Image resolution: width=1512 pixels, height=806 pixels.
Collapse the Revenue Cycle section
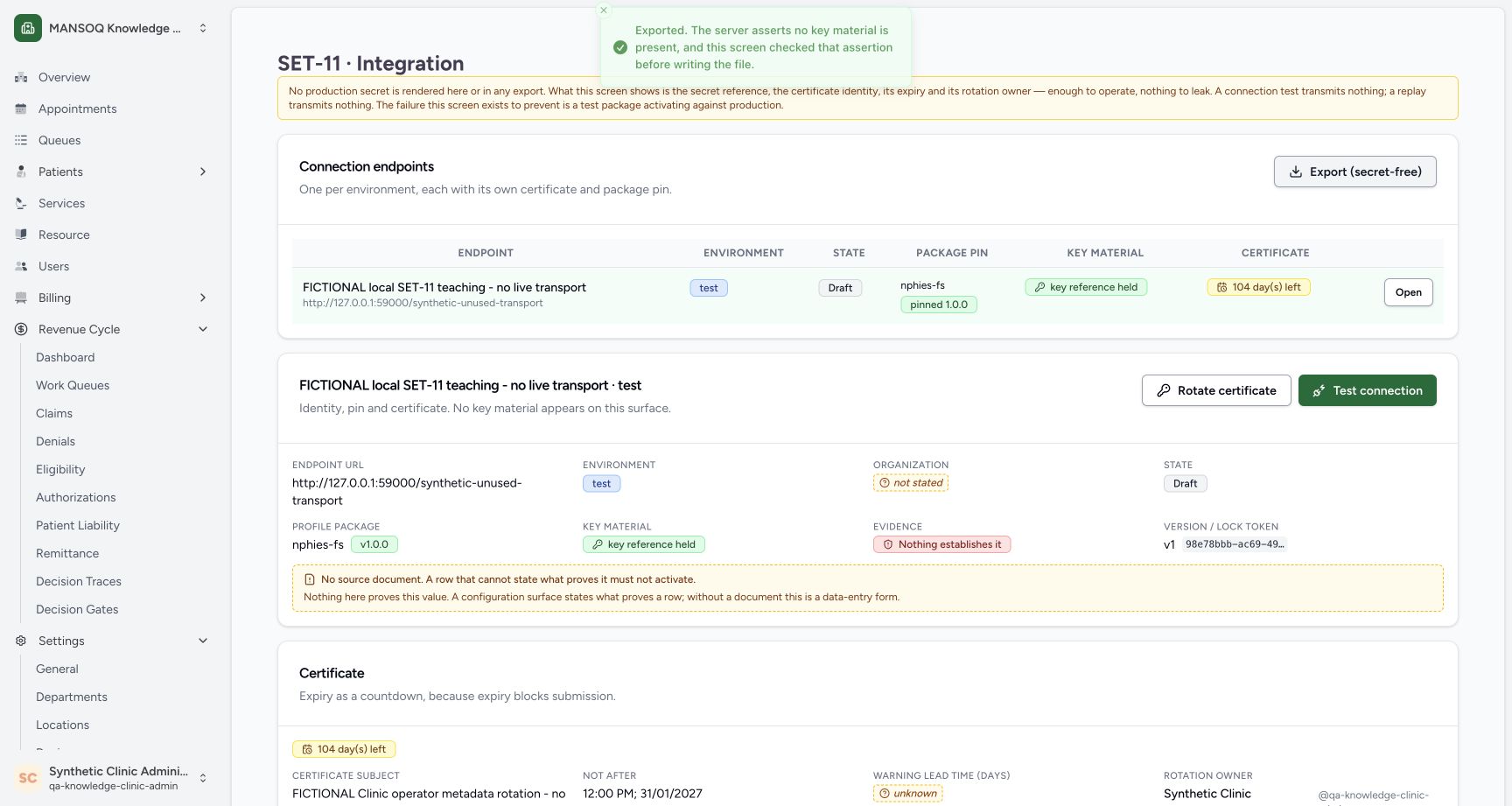point(203,329)
